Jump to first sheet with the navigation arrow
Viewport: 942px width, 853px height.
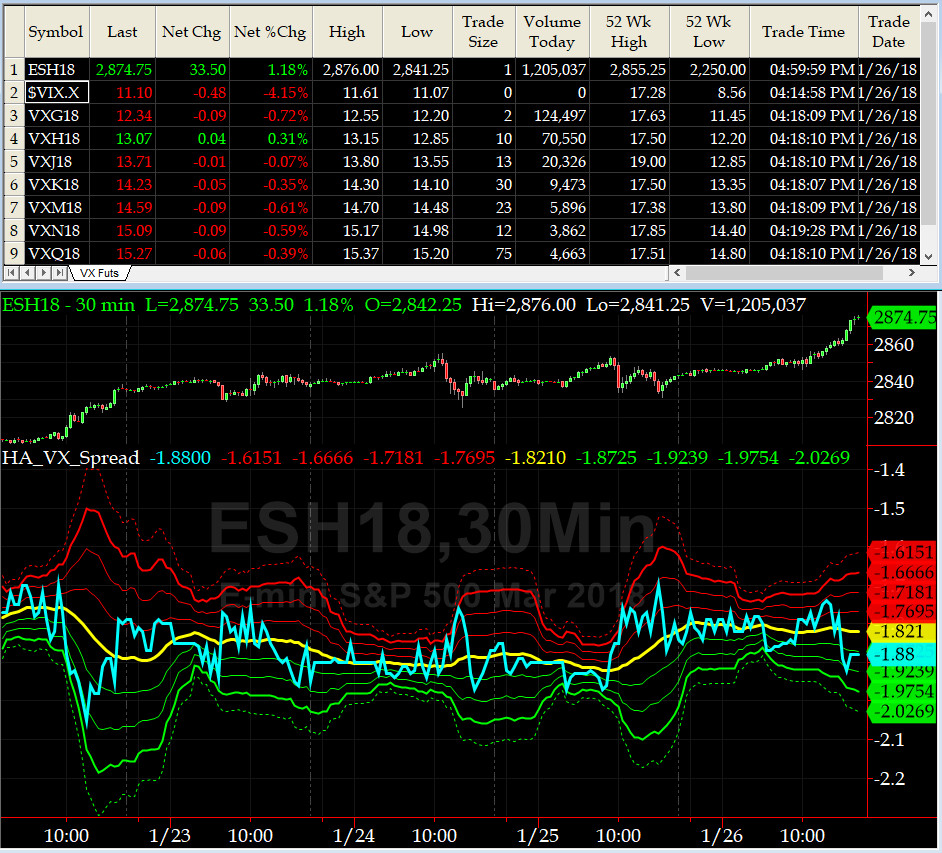click(11, 273)
